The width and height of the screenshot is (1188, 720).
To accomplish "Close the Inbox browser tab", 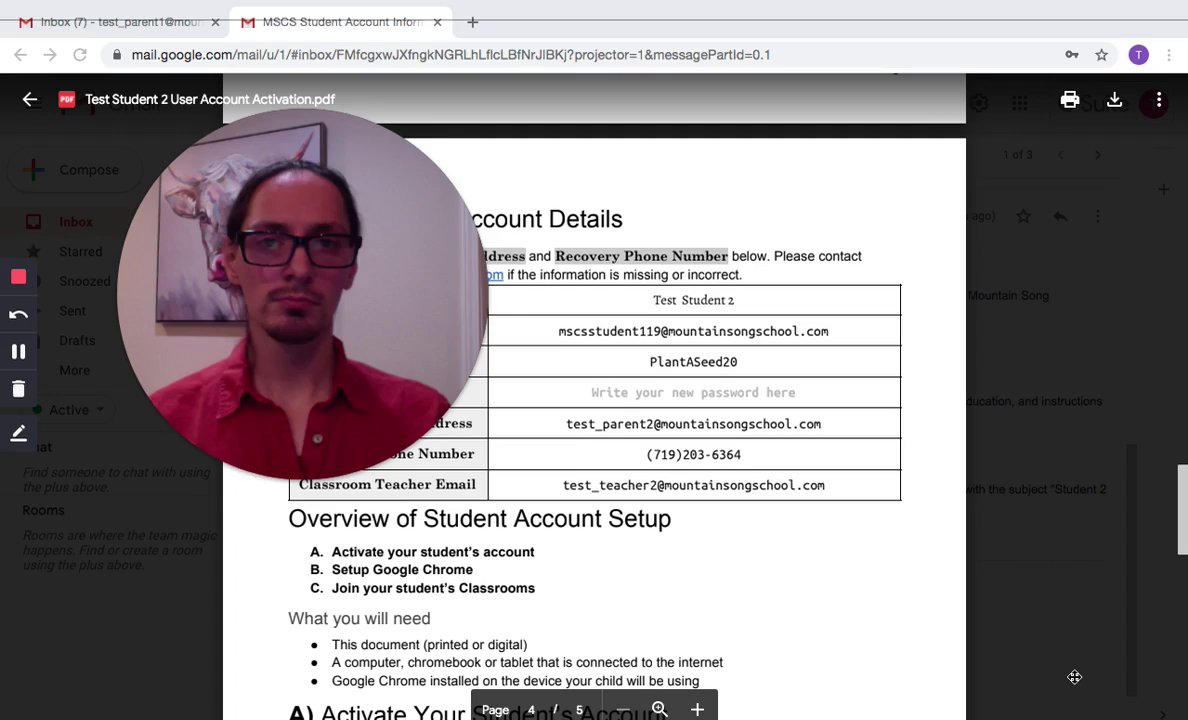I will pyautogui.click(x=215, y=22).
